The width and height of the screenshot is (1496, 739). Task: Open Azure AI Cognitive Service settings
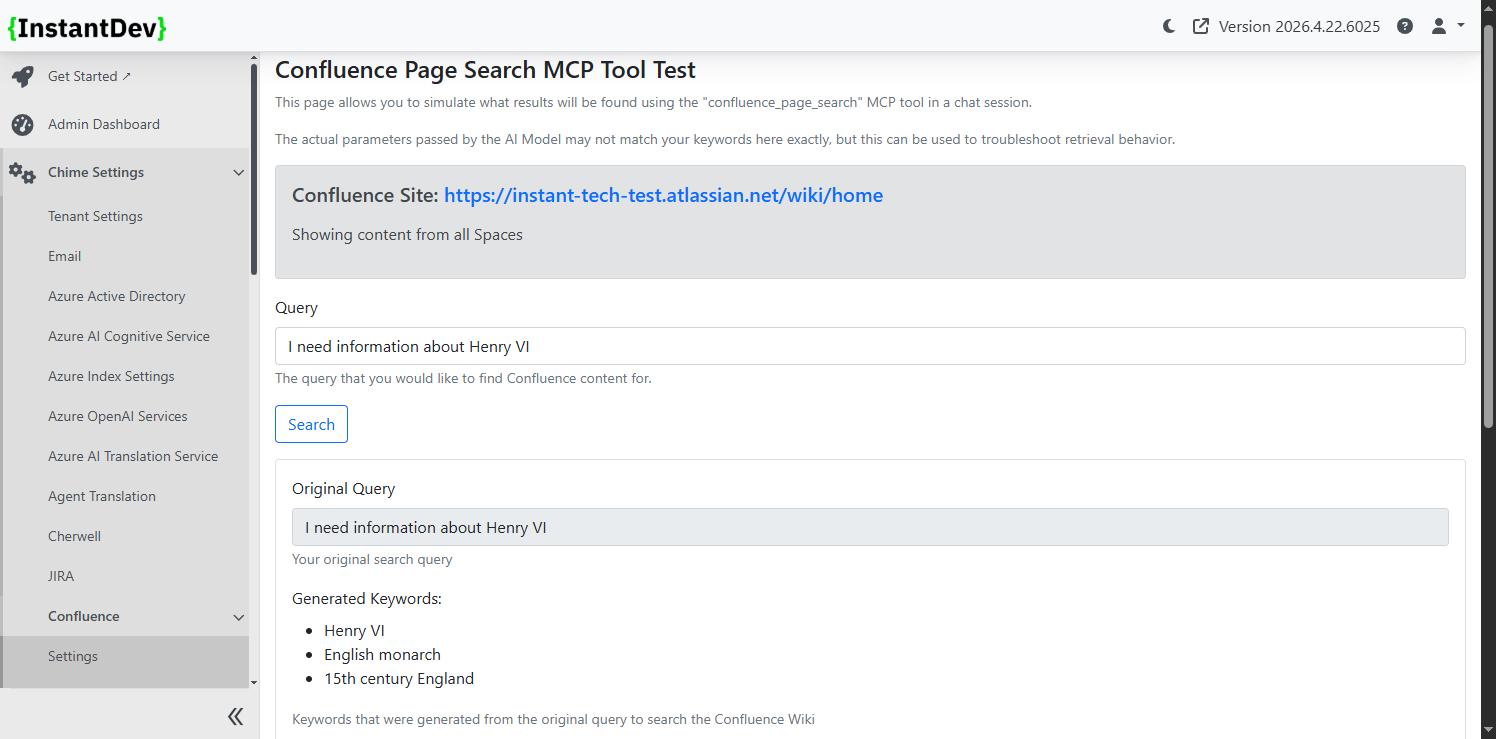[129, 336]
